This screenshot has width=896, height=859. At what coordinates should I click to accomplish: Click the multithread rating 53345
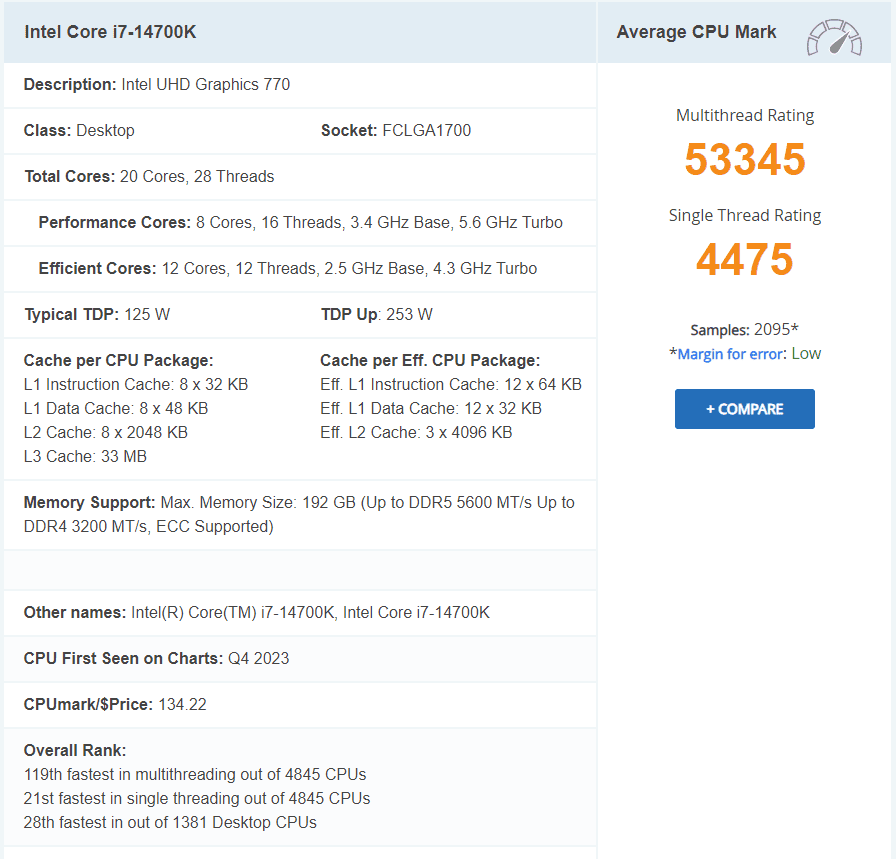tap(745, 159)
